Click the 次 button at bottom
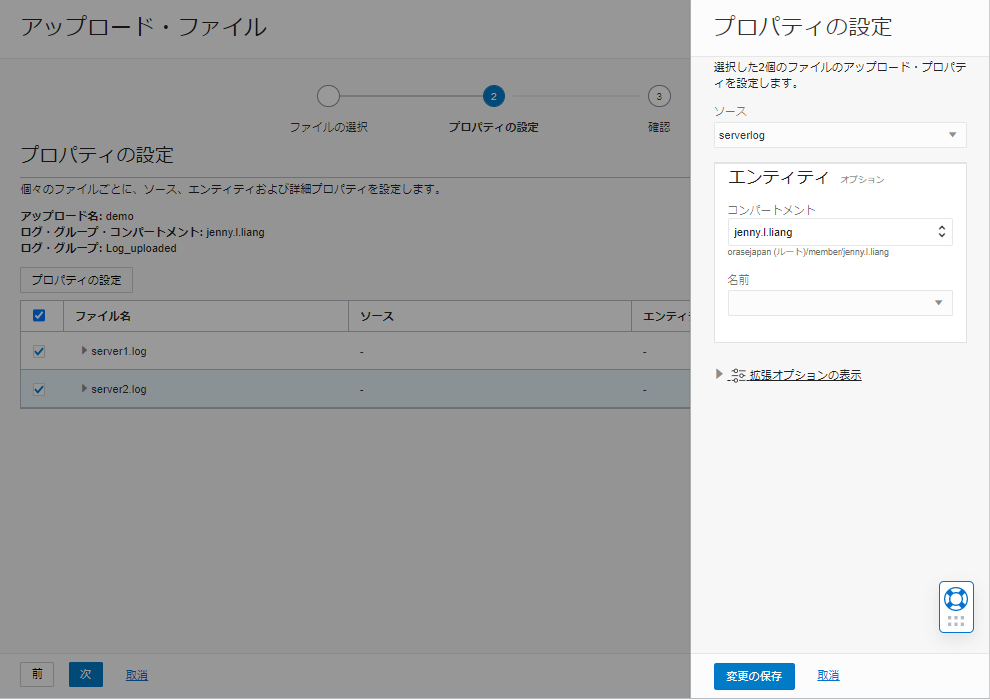 tap(85, 674)
